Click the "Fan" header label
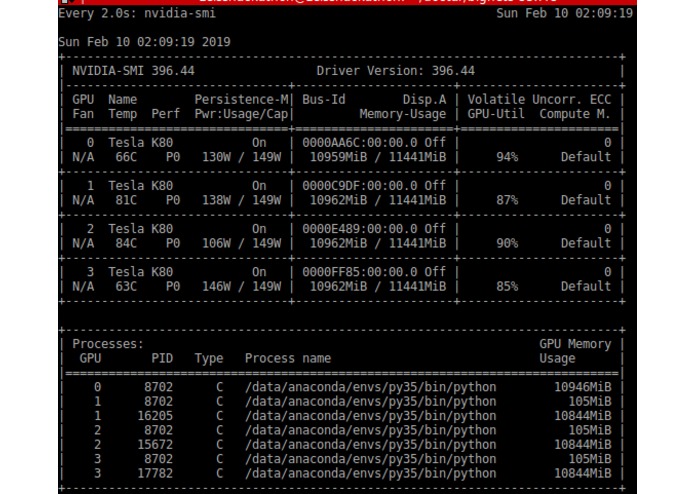695x494 pixels. click(83, 114)
